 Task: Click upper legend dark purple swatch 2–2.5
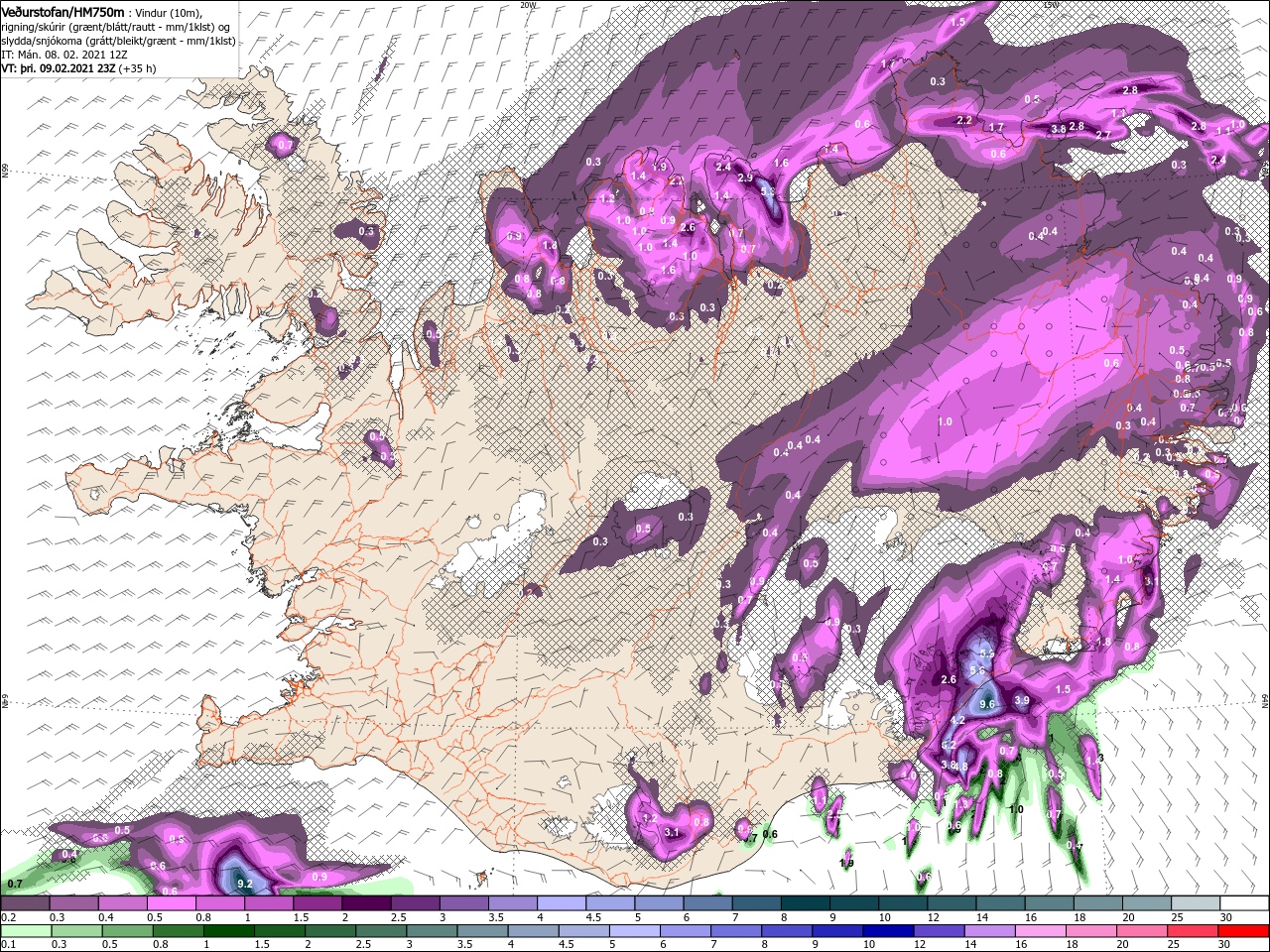click(x=366, y=902)
